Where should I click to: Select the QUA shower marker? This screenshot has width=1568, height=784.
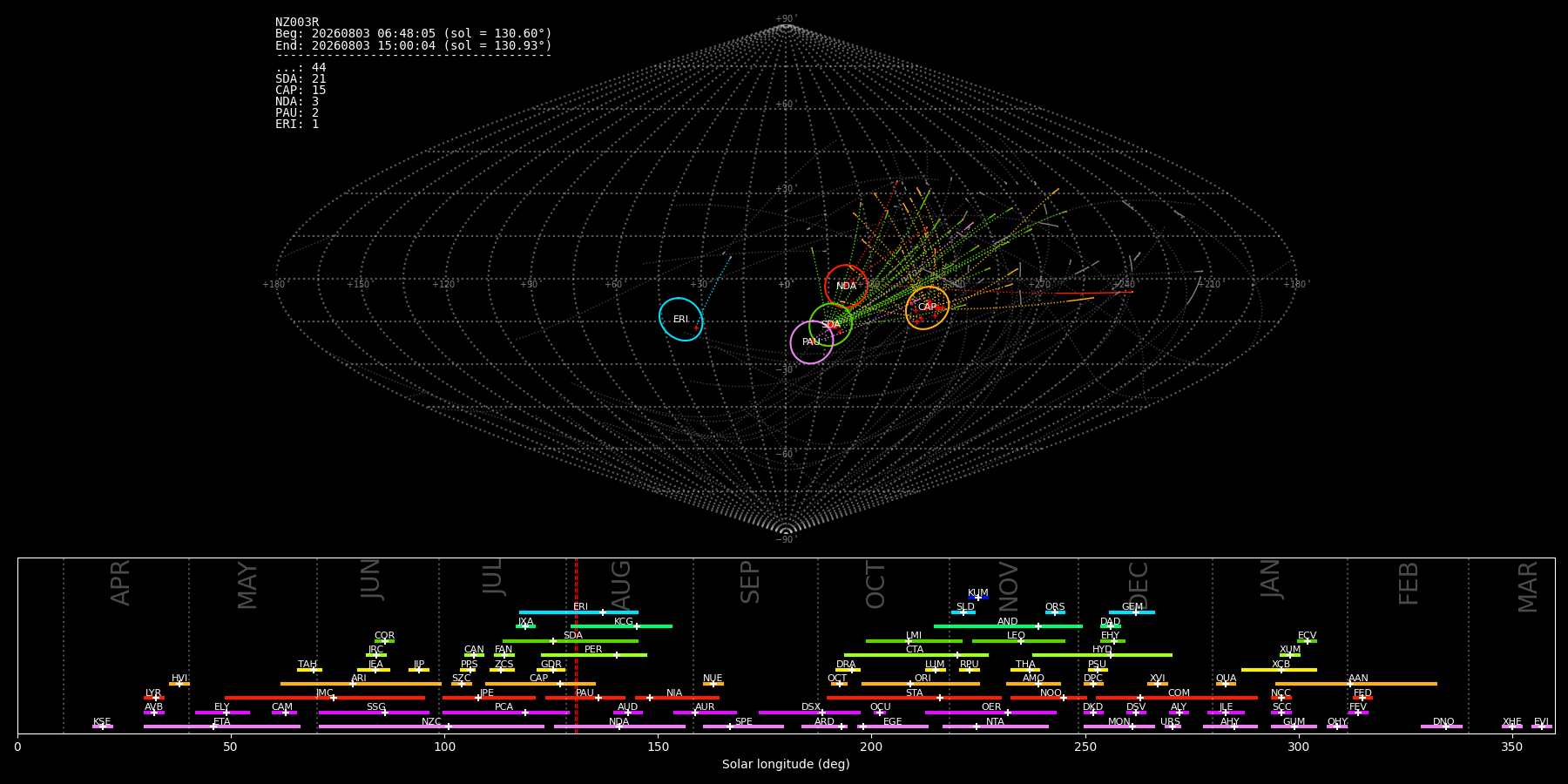tap(1226, 684)
